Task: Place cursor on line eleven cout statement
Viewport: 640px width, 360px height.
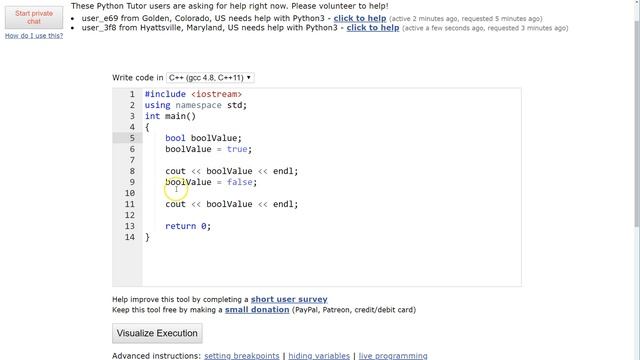Action: [x=231, y=204]
